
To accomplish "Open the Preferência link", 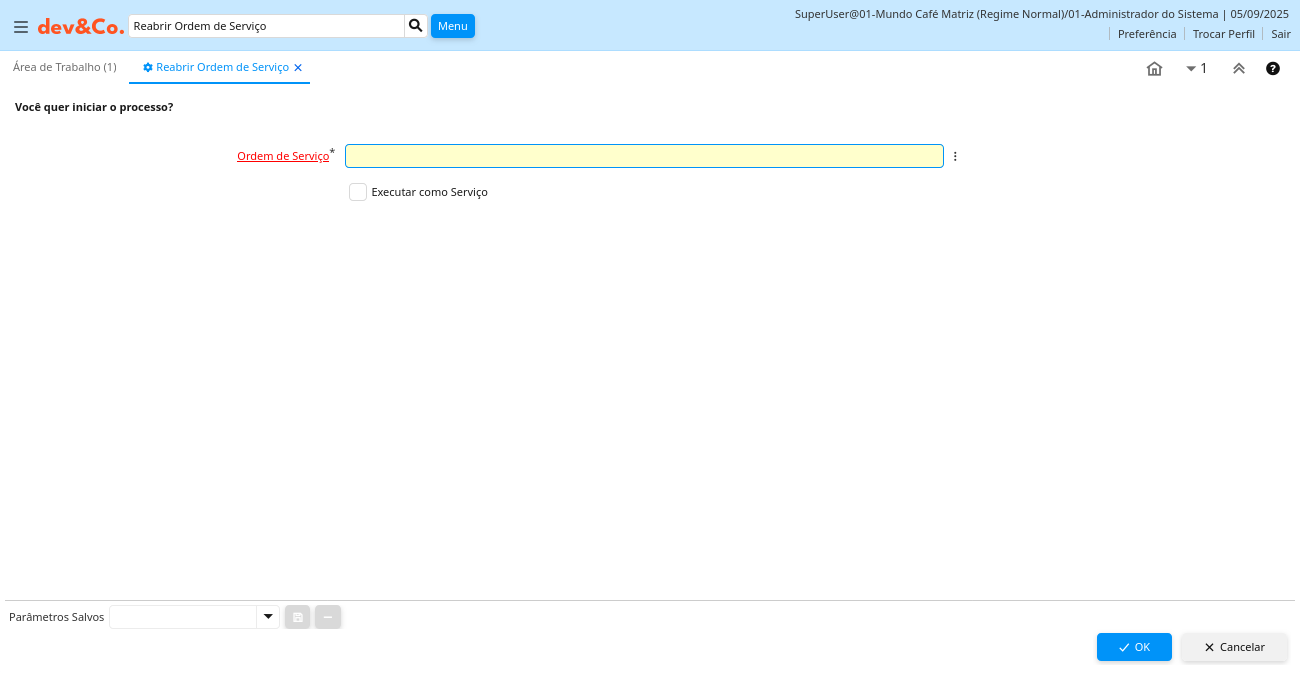I will coord(1146,34).
